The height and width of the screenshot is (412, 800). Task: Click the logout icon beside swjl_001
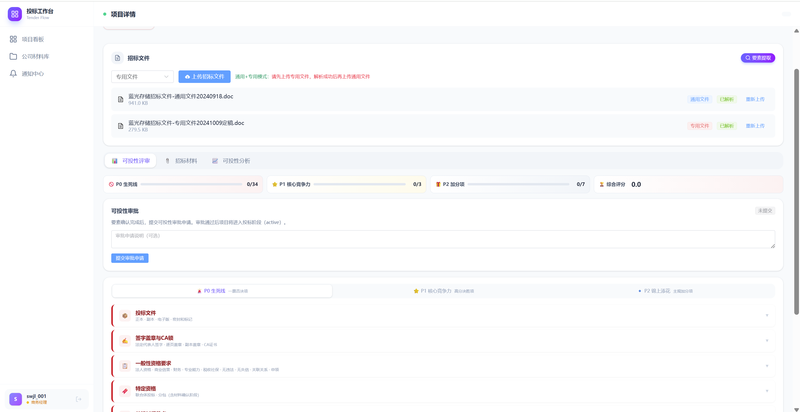pos(79,399)
